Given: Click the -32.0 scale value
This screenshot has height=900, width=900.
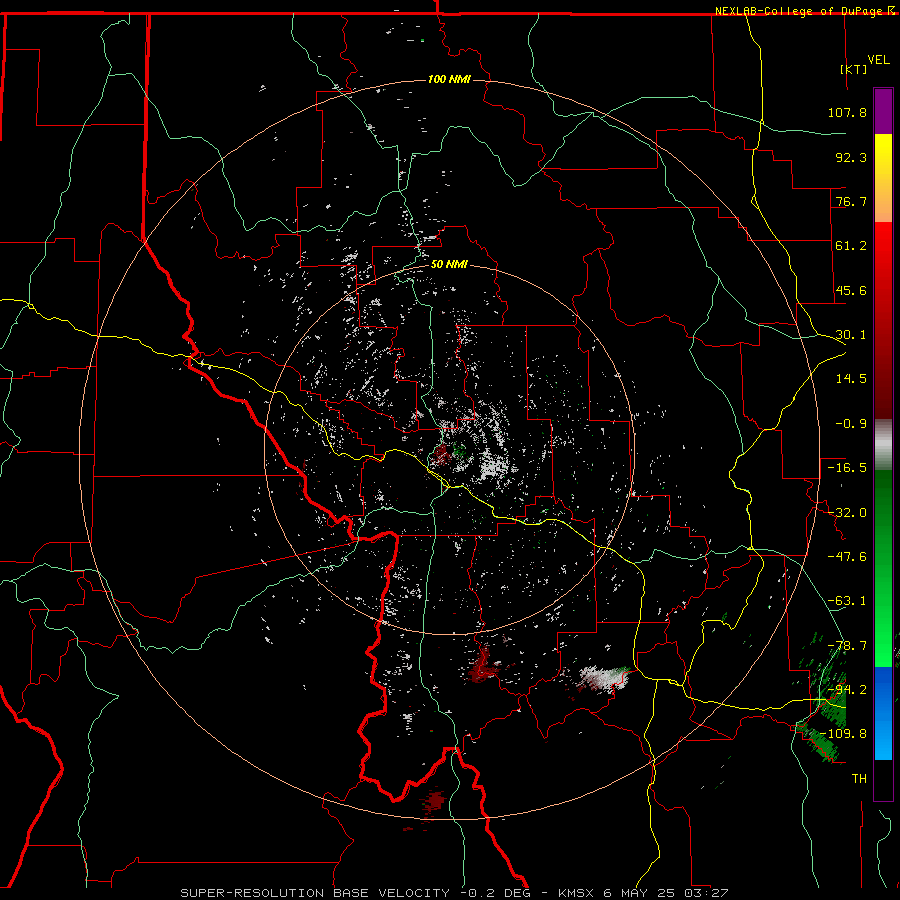Looking at the screenshot, I should coord(847,513).
